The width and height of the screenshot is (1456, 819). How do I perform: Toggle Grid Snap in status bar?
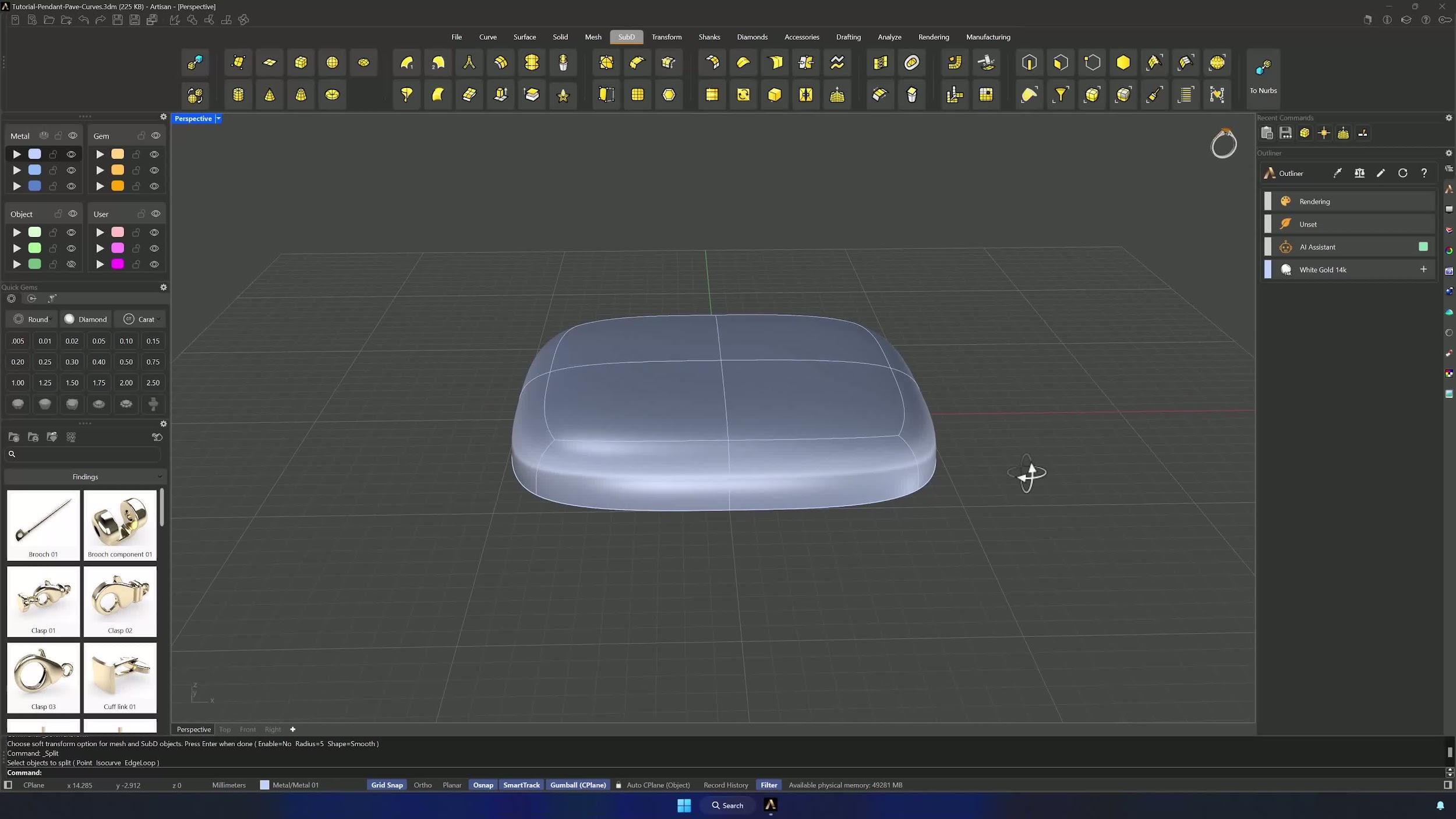(387, 785)
